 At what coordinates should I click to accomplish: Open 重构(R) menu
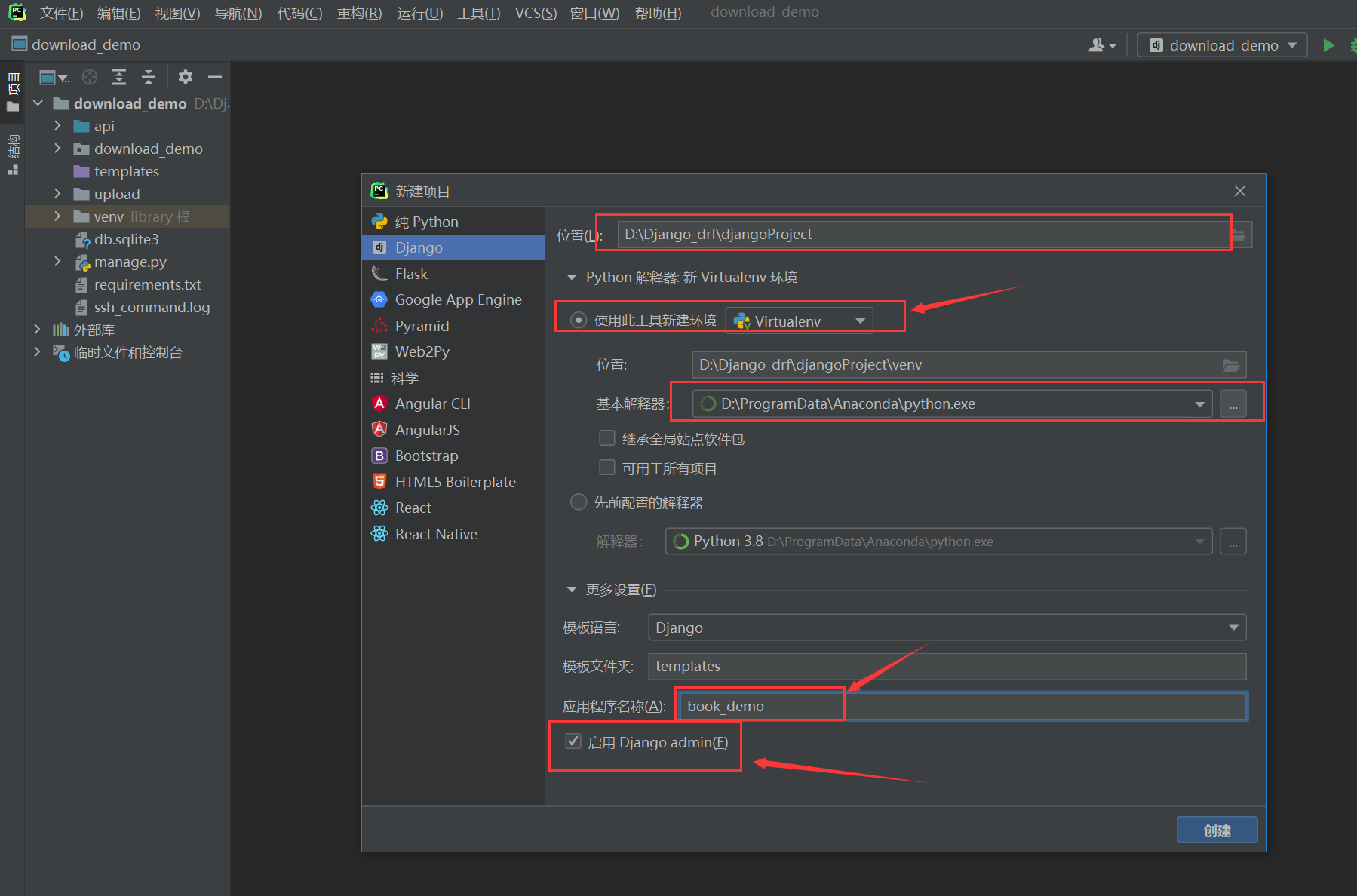[x=359, y=13]
